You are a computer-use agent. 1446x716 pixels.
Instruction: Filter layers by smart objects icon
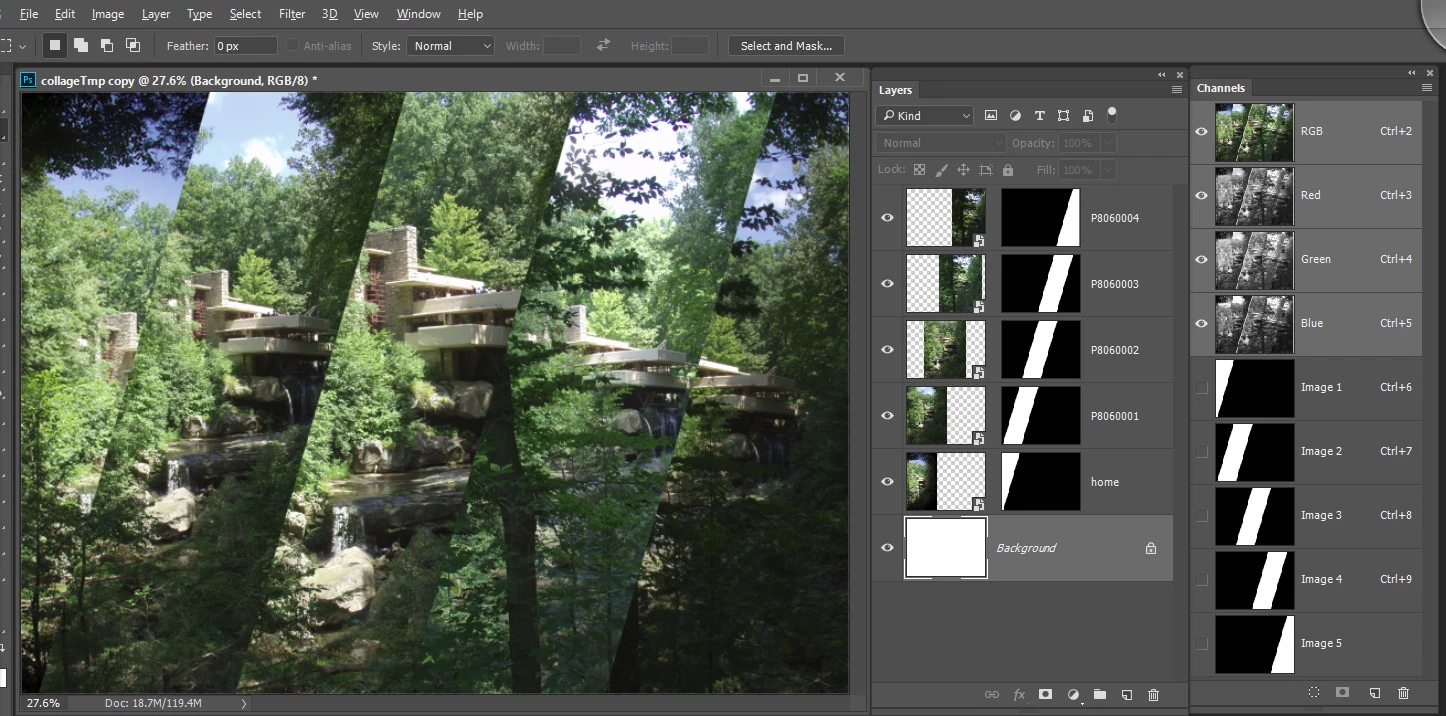tap(1087, 116)
